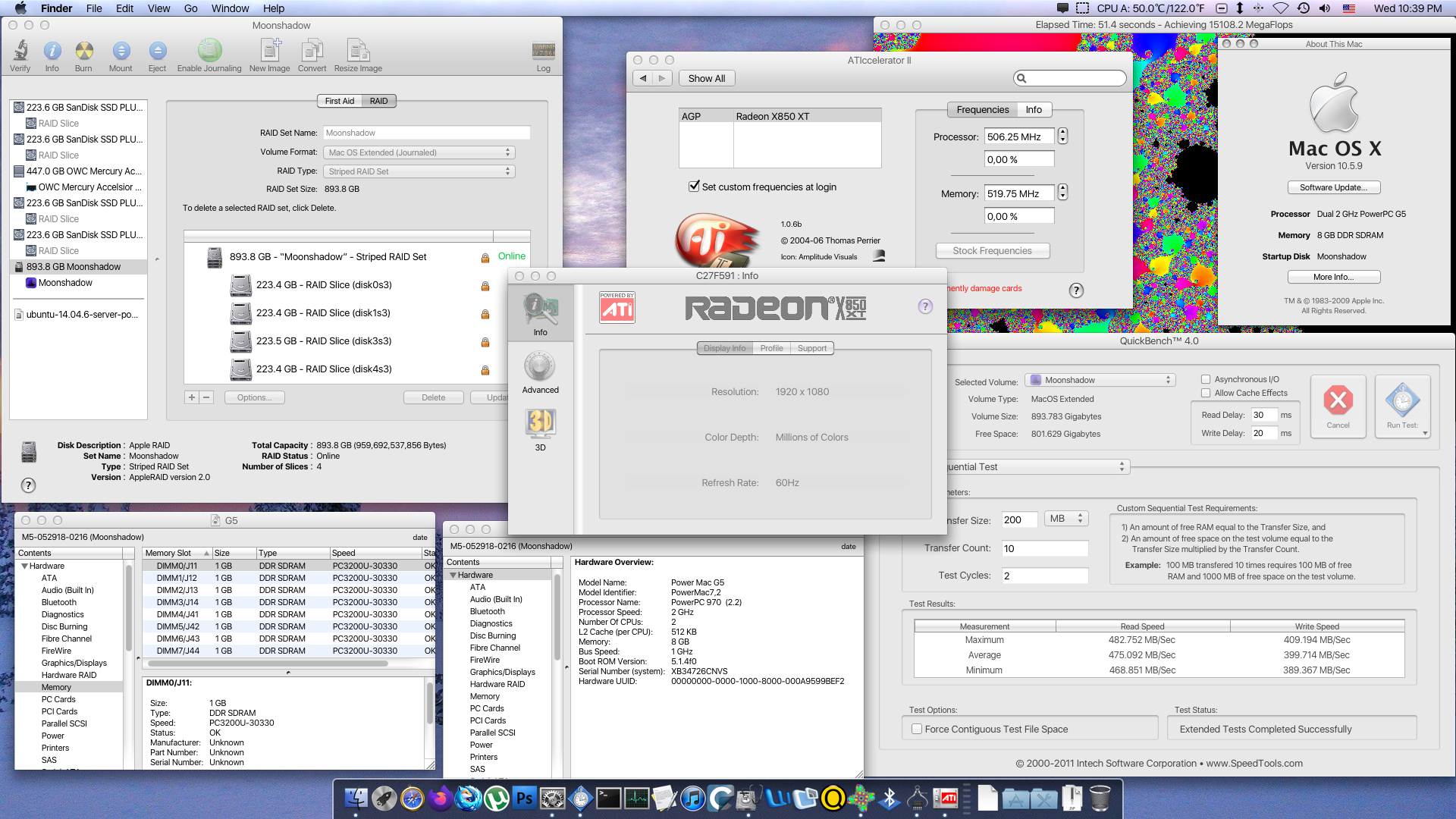Open the 3D settings icon
The width and height of the screenshot is (1456, 819).
[540, 425]
